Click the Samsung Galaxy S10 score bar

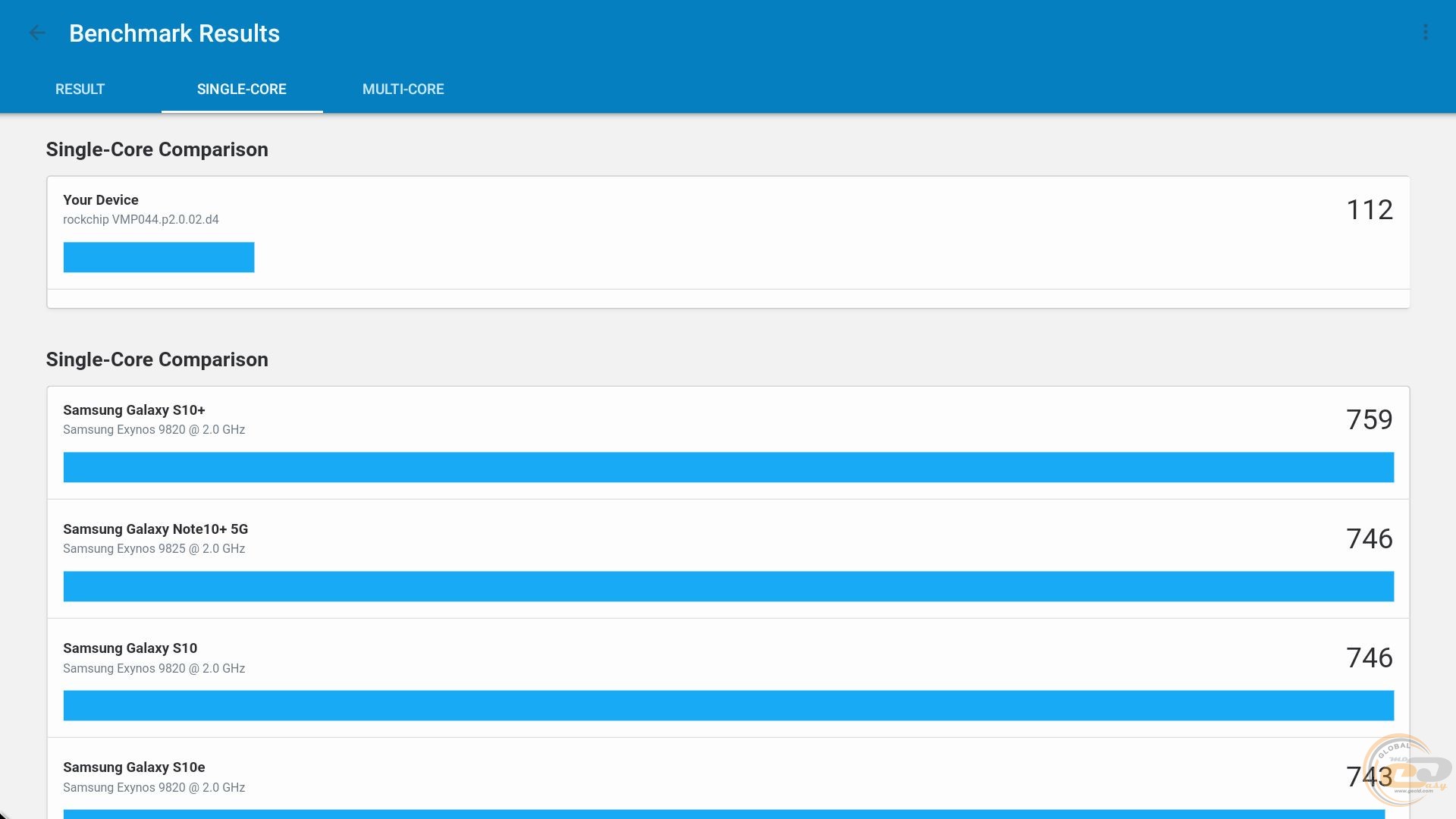pos(728,705)
